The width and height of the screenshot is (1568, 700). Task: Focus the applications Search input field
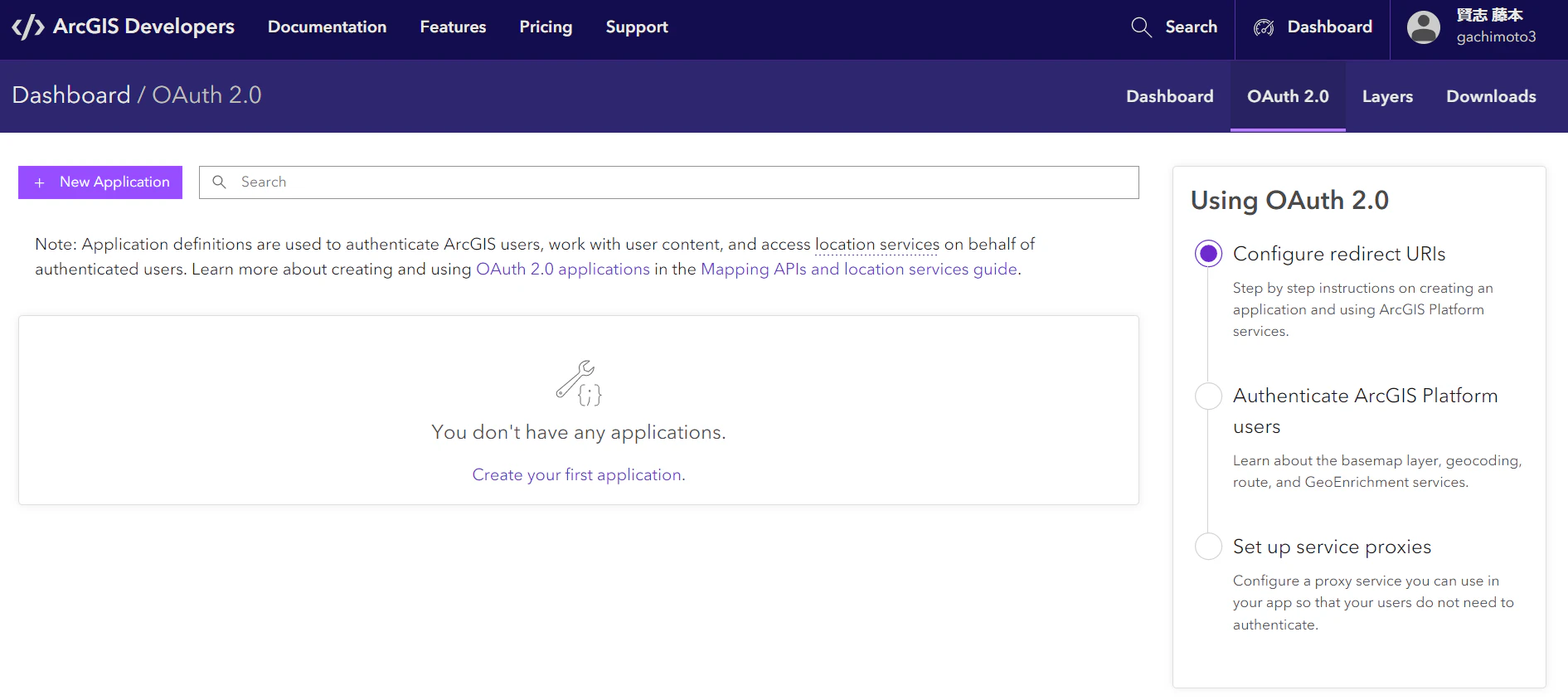pos(668,182)
